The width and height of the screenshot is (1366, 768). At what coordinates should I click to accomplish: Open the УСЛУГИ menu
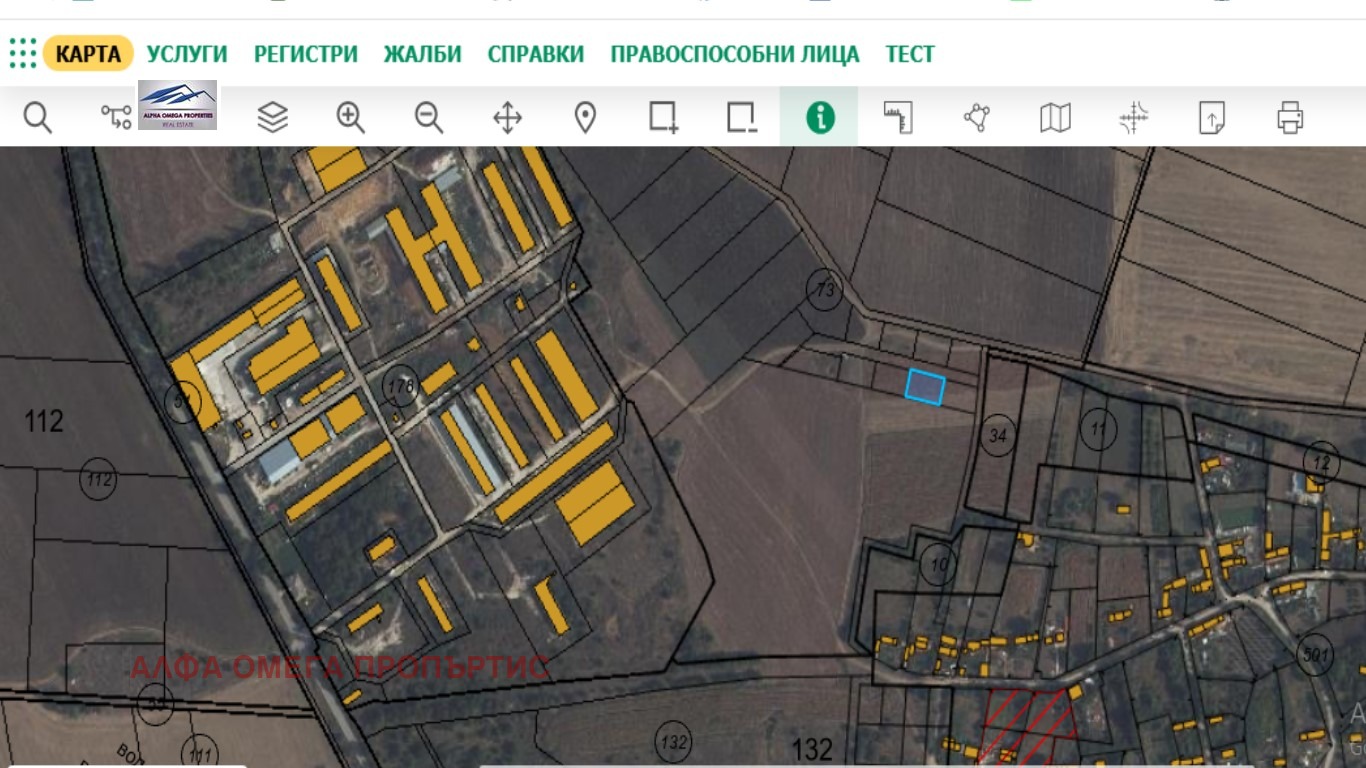pos(187,54)
